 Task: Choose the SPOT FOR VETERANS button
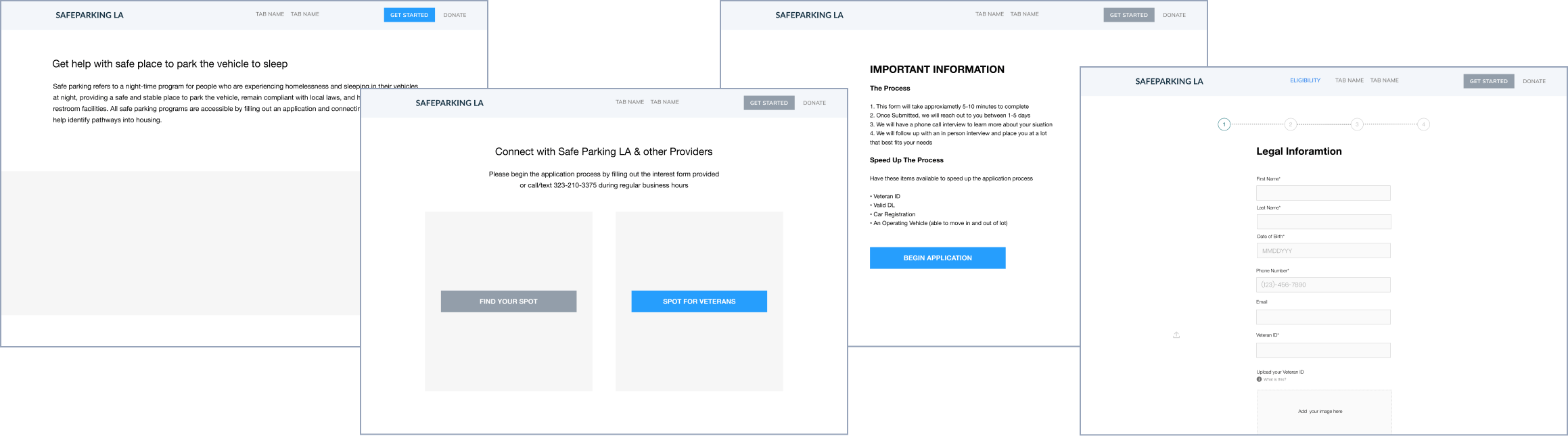(699, 301)
